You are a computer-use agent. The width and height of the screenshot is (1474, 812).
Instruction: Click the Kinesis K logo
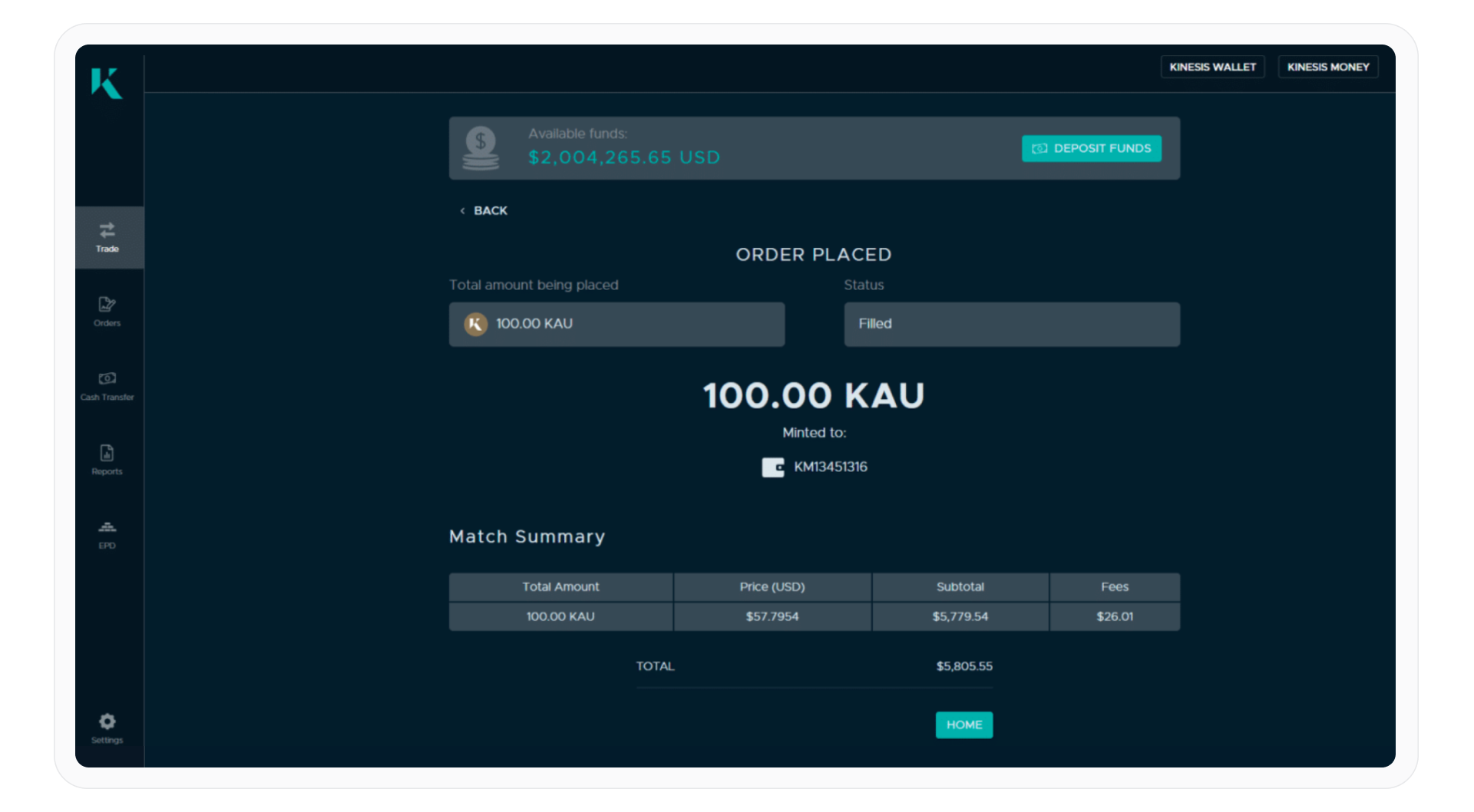107,83
